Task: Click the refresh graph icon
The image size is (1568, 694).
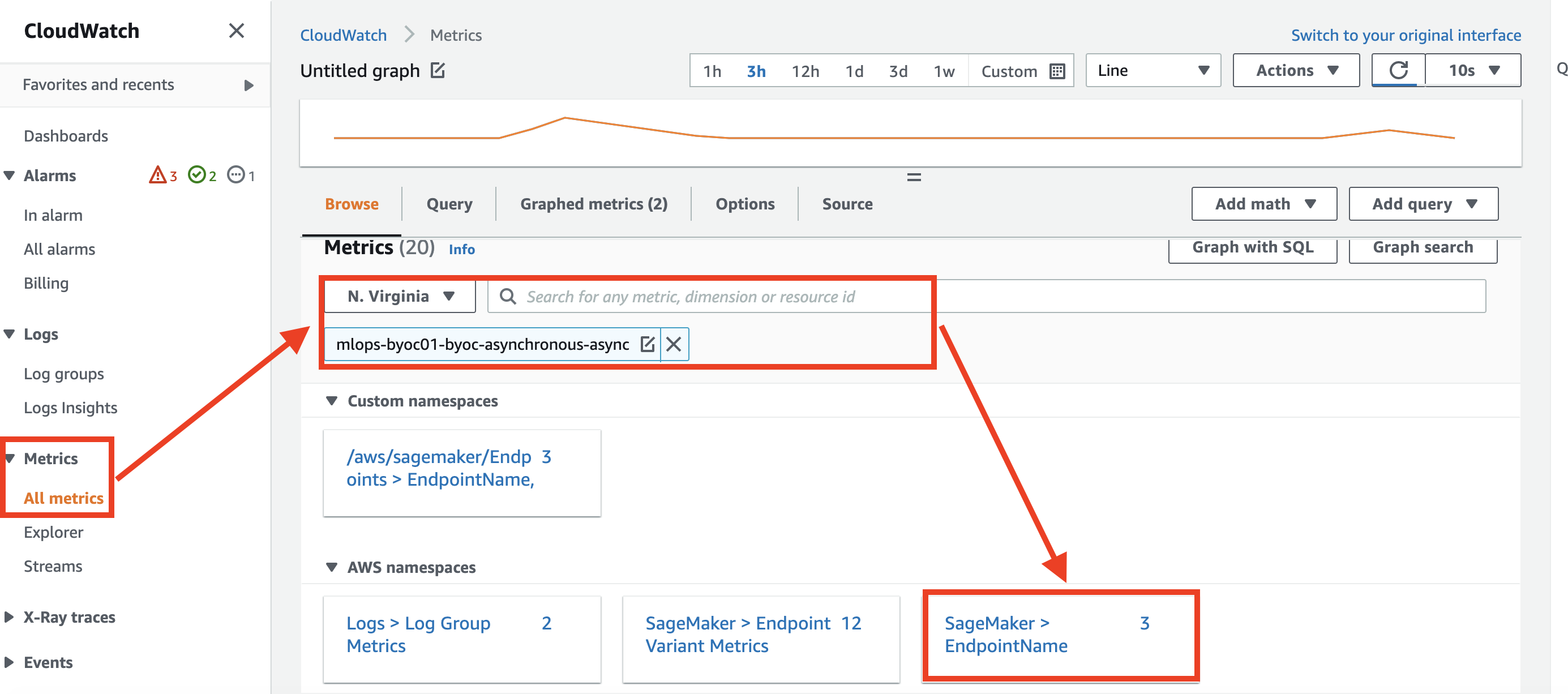Action: click(x=1398, y=71)
